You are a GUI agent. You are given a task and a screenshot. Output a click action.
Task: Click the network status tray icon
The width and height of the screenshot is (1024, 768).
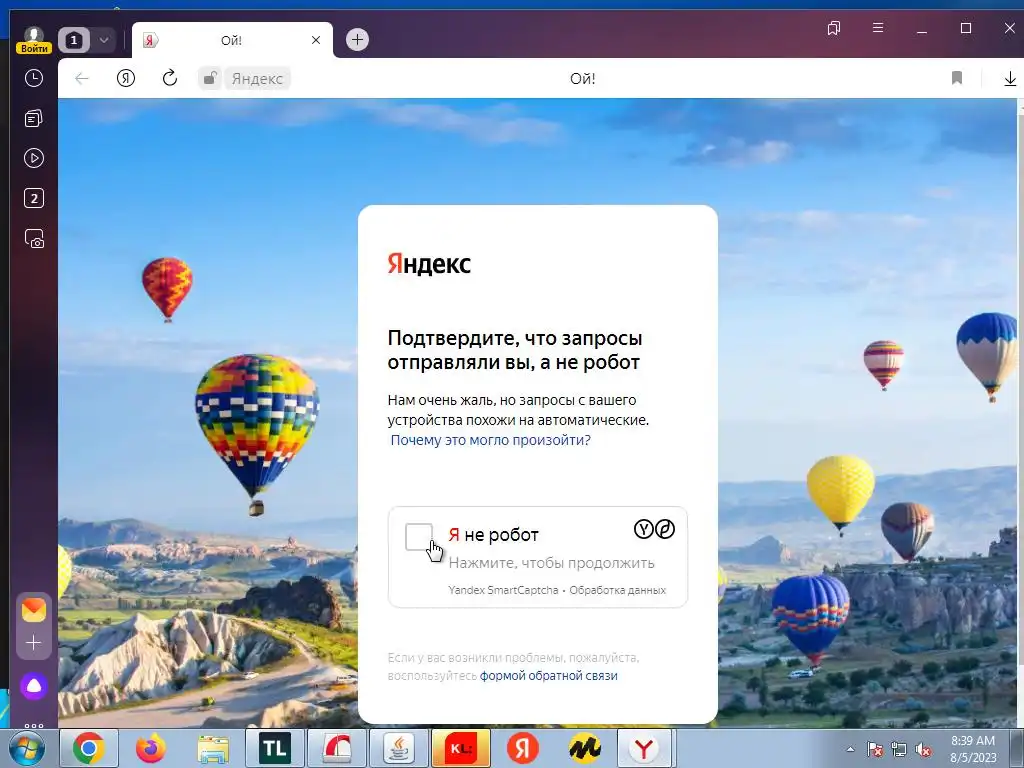coord(899,750)
